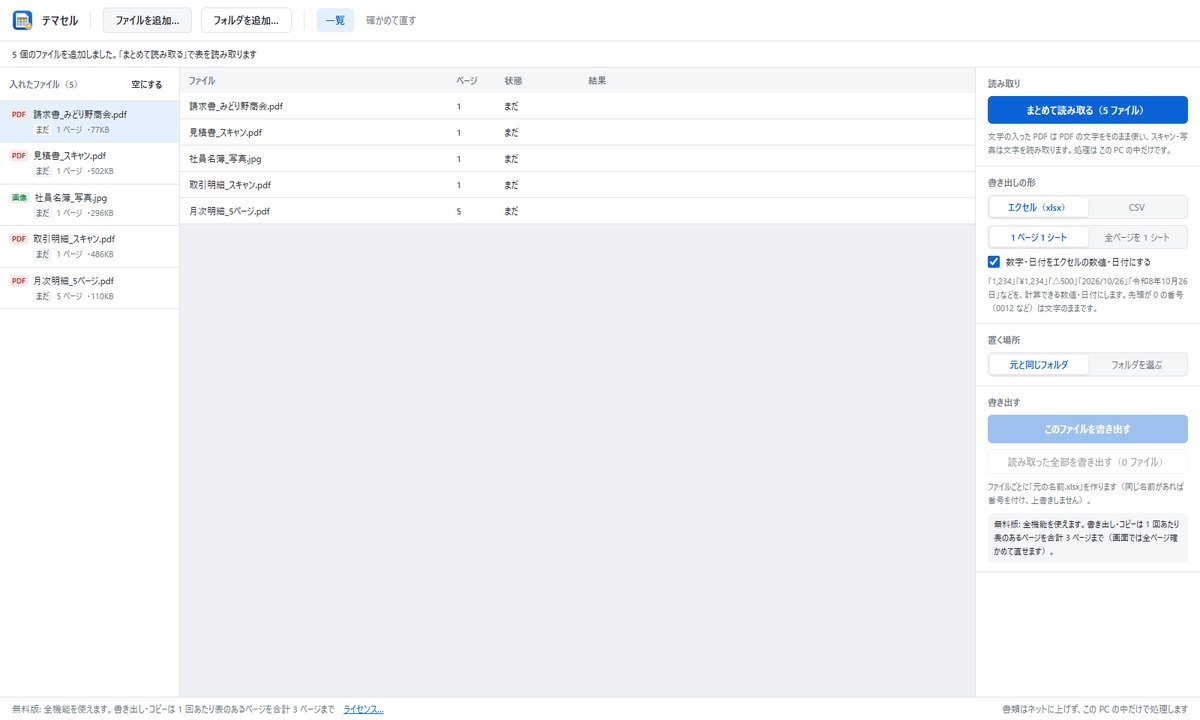The height and width of the screenshot is (720, 1200).
Task: Click the ファイルを追加... button
Action: (x=147, y=20)
